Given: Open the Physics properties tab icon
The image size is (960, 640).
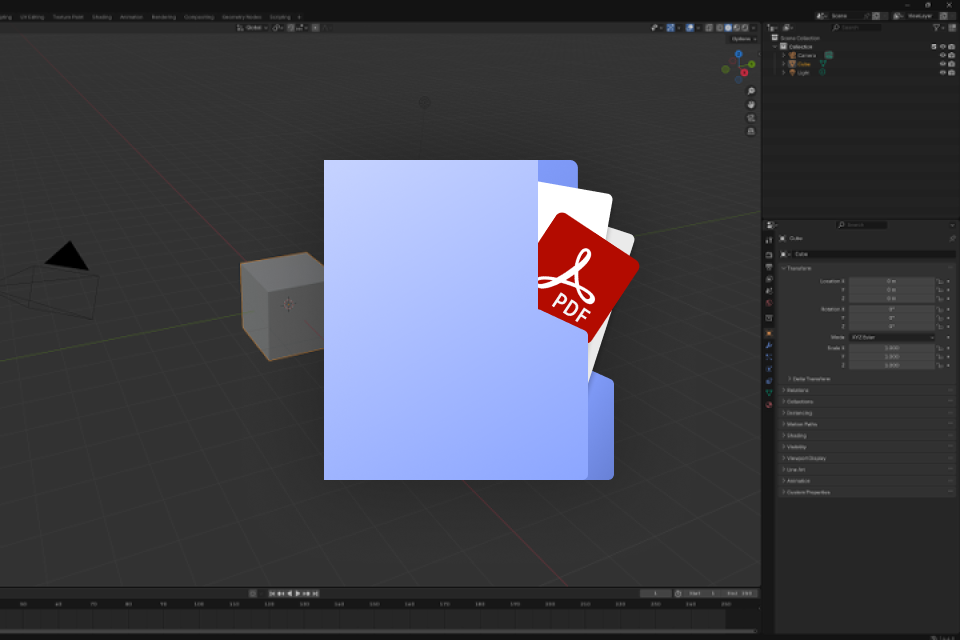Looking at the screenshot, I should click(769, 369).
